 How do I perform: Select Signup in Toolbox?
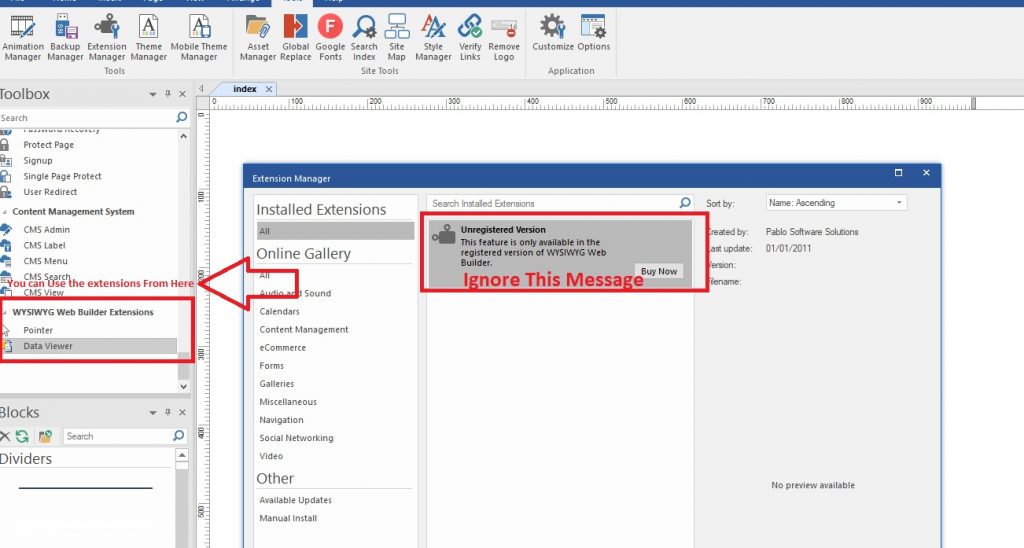point(38,160)
